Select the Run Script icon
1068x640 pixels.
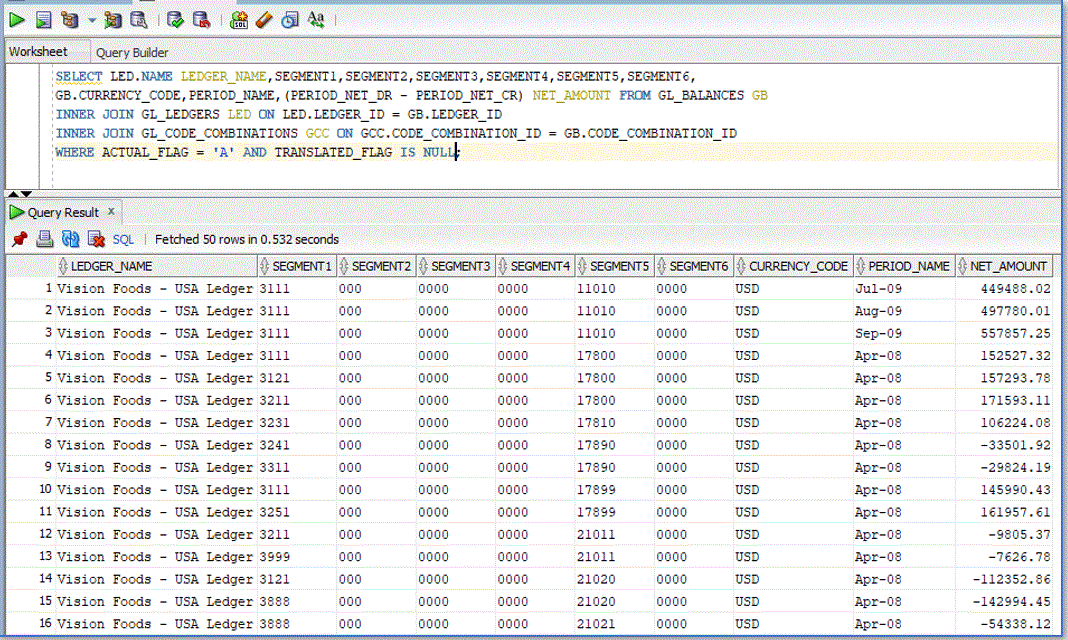42,17
